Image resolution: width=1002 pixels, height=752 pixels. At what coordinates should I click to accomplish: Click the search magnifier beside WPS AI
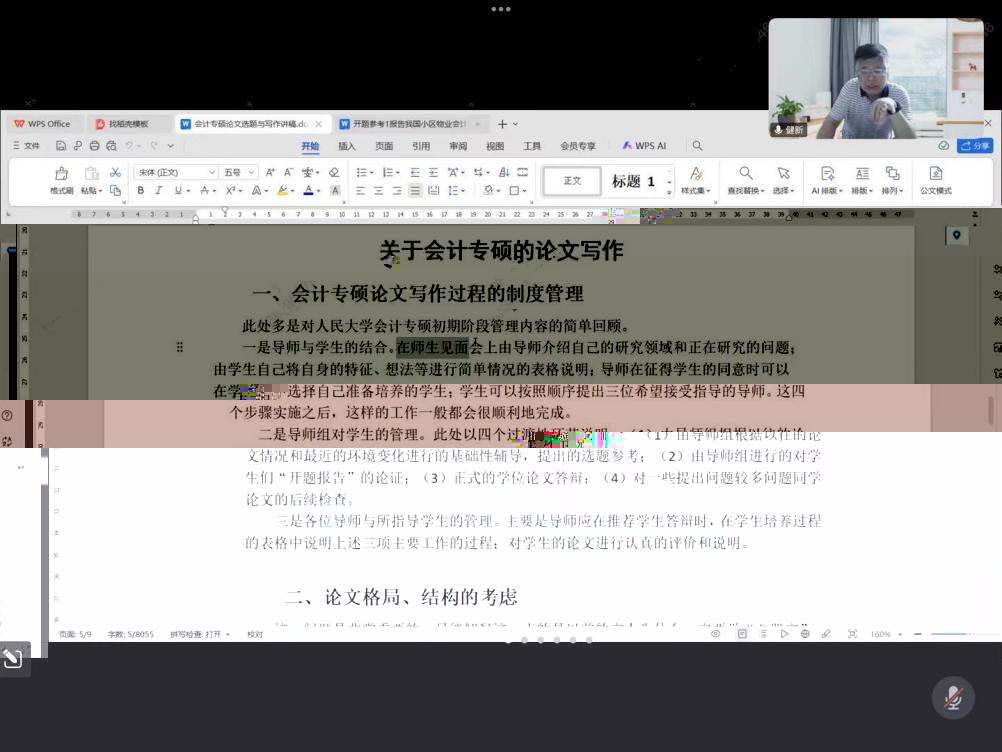(697, 146)
